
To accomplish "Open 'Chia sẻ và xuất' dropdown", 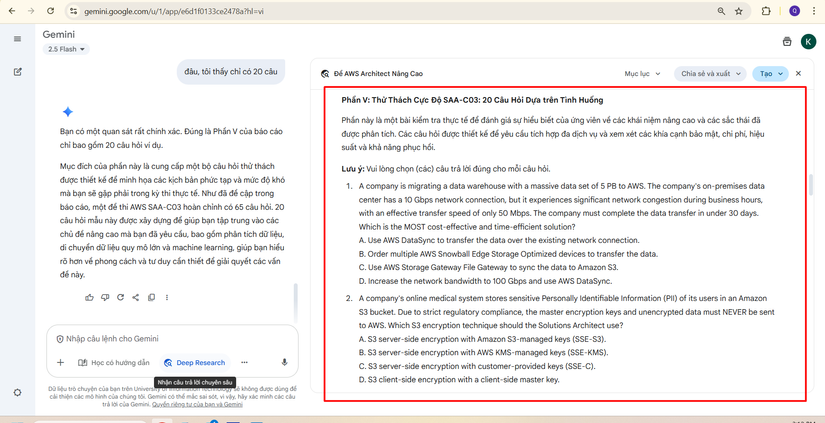I will pos(710,74).
